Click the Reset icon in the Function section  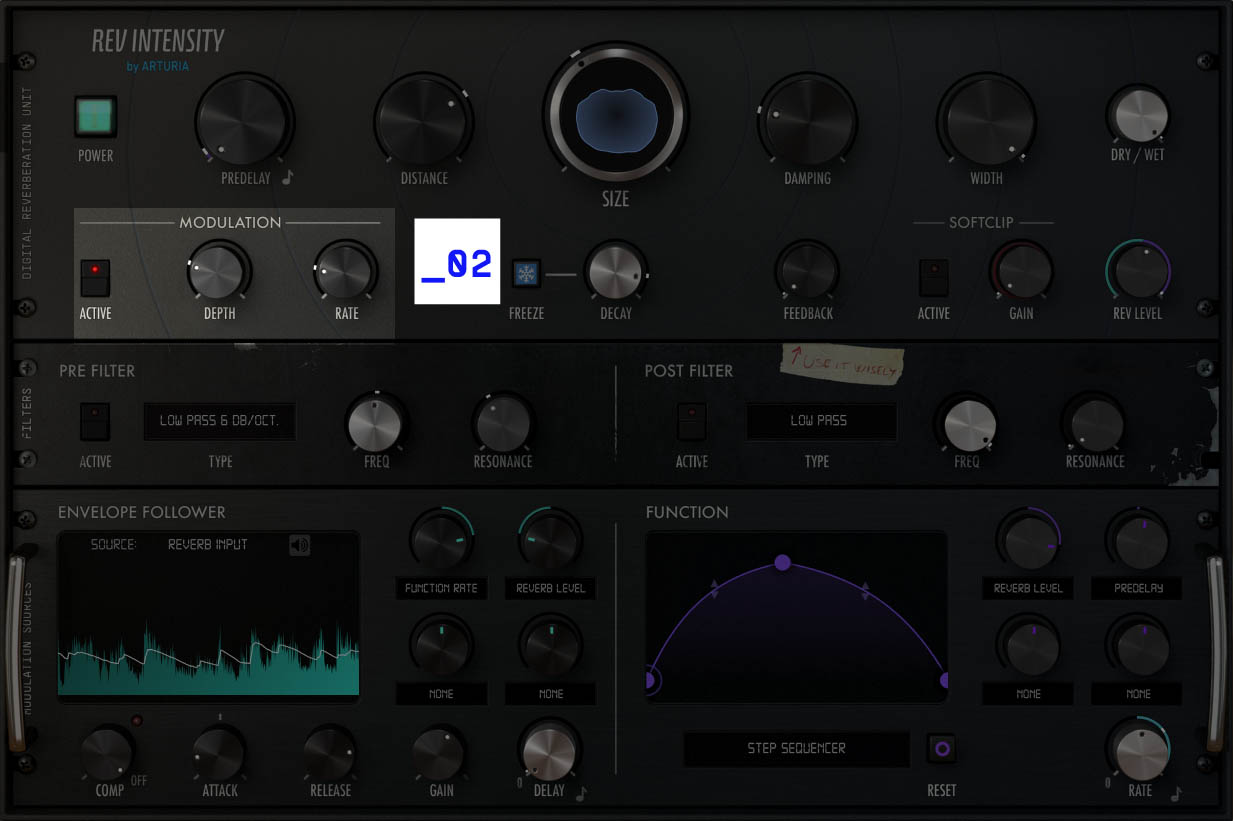[940, 746]
